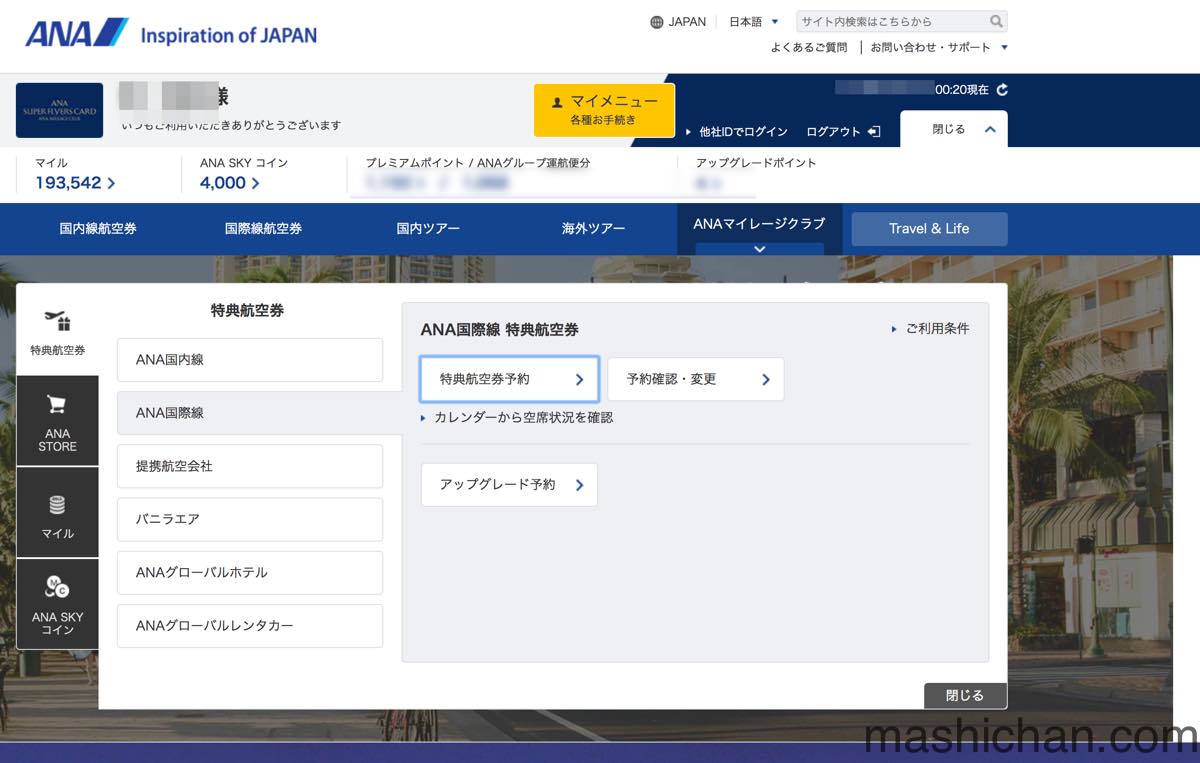Screen dimensions: 1200x763
Task: Select バニラエア option
Action: 250,519
